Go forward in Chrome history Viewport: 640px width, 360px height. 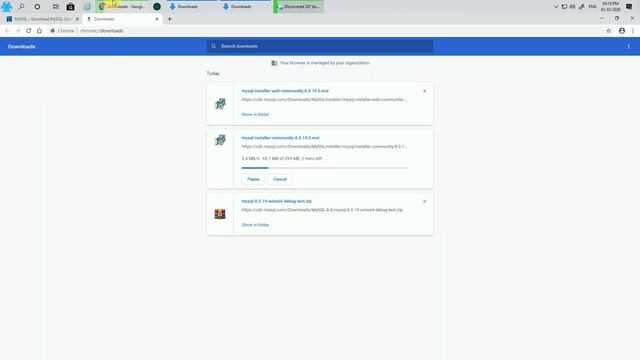[18, 31]
